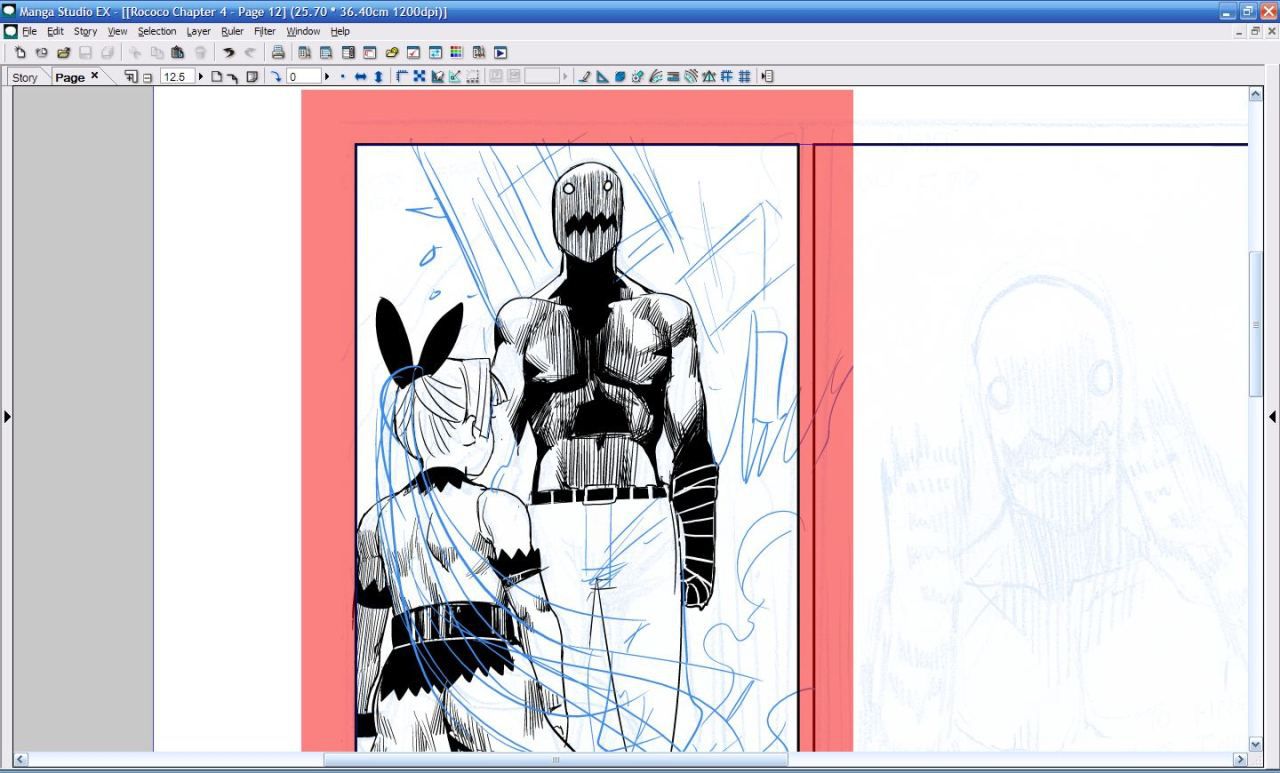Close the Page tab
The width and height of the screenshot is (1280, 773).
pyautogui.click(x=95, y=76)
